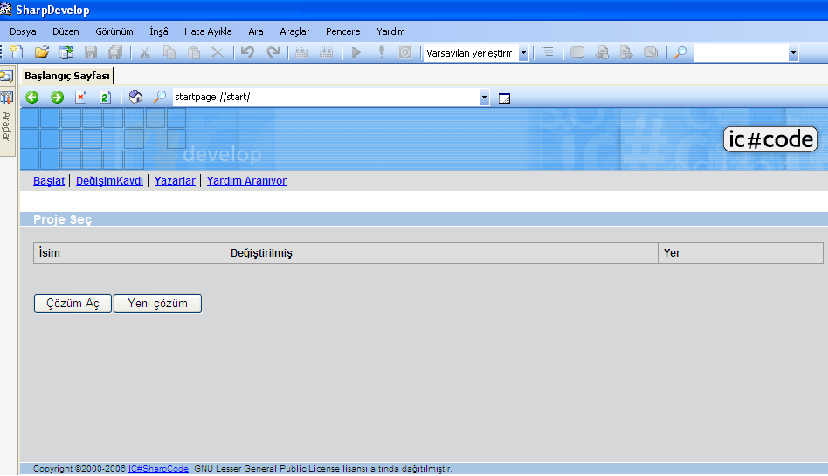Refresh the start page
The height and width of the screenshot is (476, 828).
pos(105,97)
